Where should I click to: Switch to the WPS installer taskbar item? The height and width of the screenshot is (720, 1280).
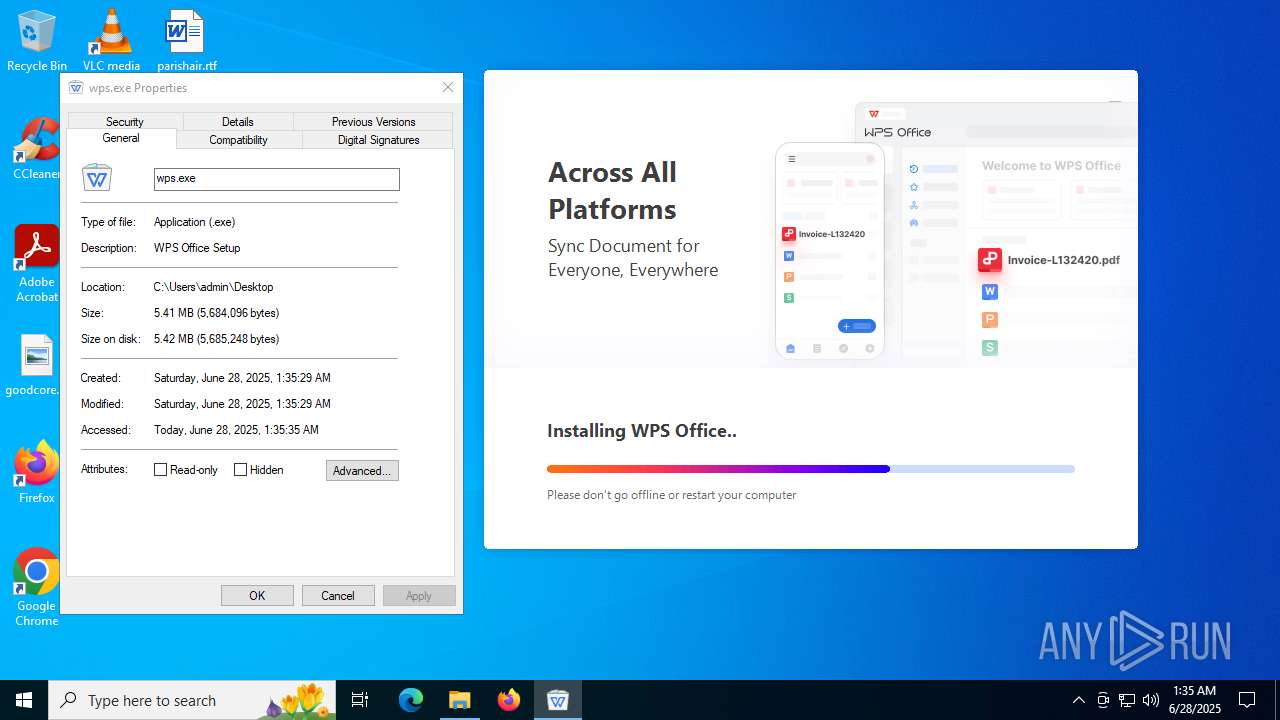pos(558,700)
